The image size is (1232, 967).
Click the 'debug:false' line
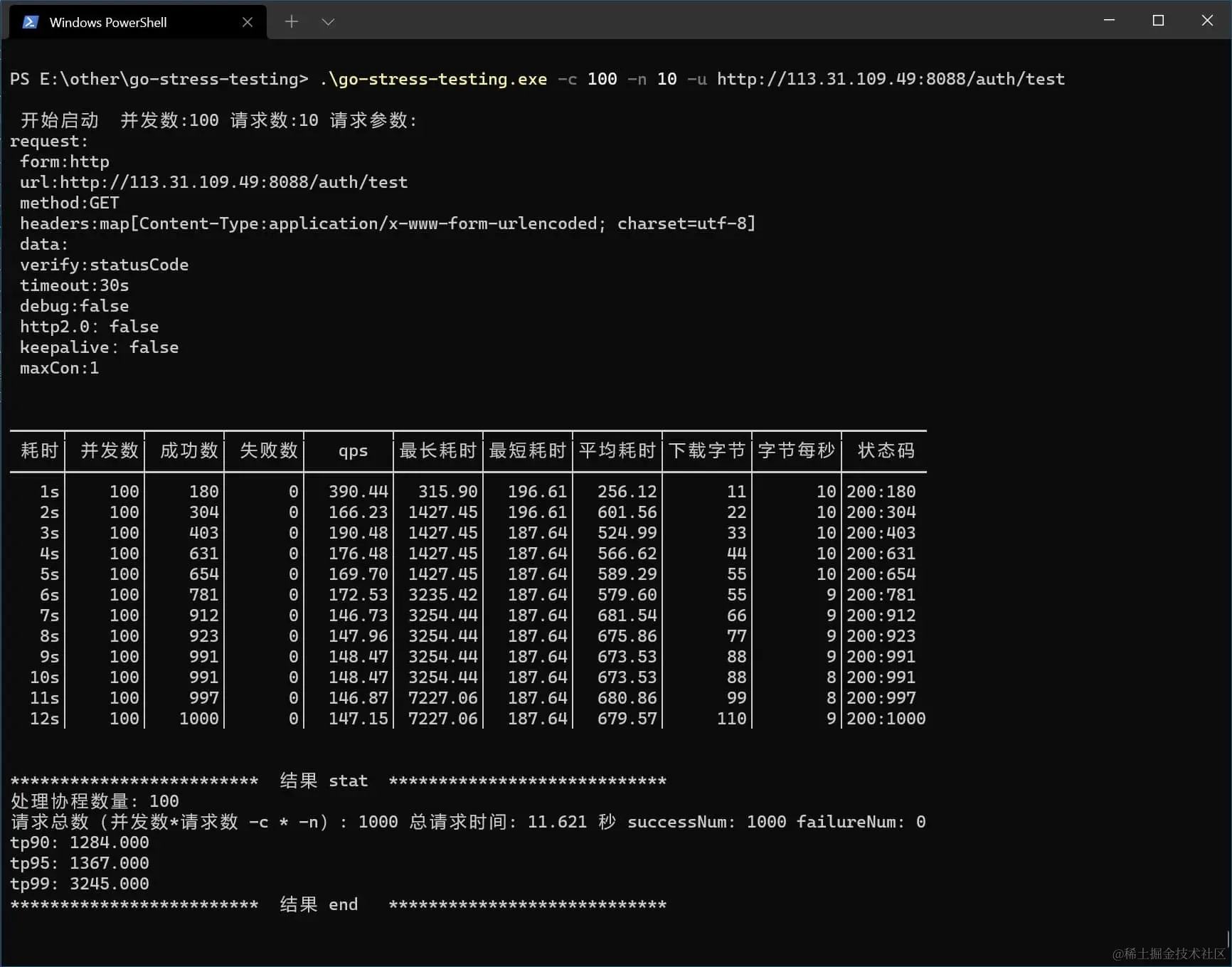(x=75, y=306)
